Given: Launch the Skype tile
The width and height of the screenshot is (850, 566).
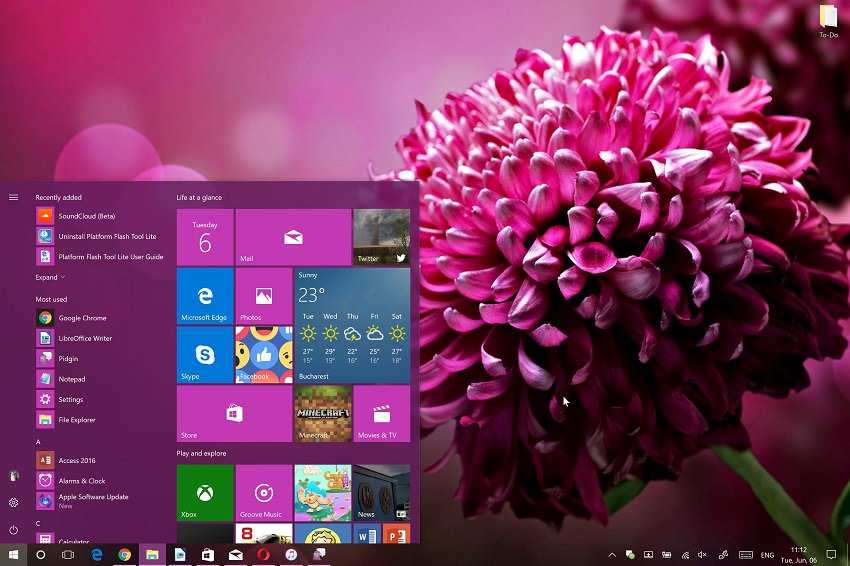Looking at the screenshot, I should click(x=205, y=354).
